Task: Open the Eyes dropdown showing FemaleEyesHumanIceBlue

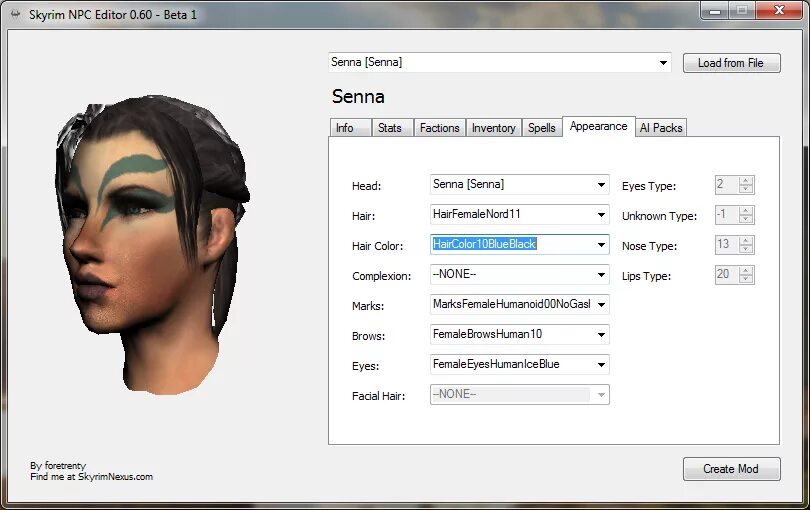Action: pyautogui.click(x=520, y=364)
